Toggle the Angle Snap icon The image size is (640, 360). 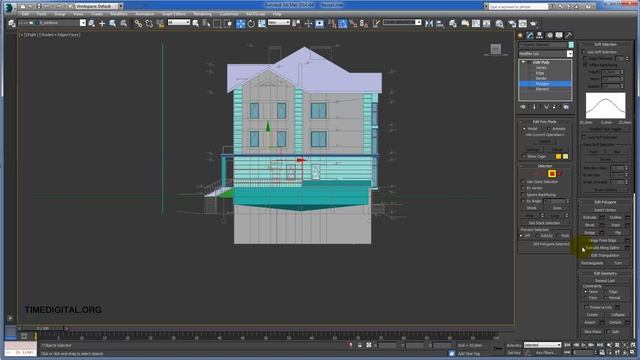point(342,24)
